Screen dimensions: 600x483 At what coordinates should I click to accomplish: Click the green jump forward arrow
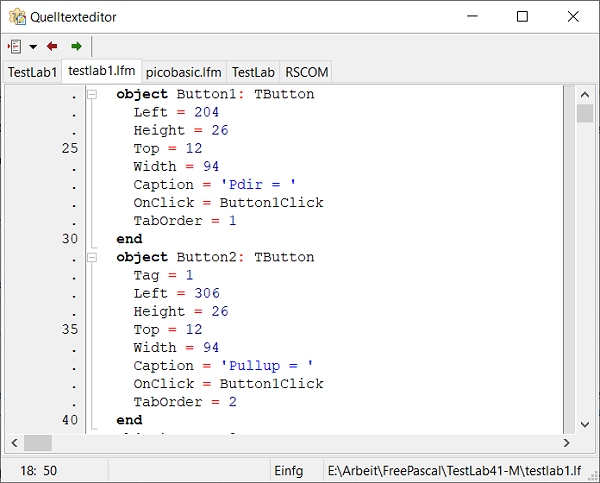click(76, 46)
